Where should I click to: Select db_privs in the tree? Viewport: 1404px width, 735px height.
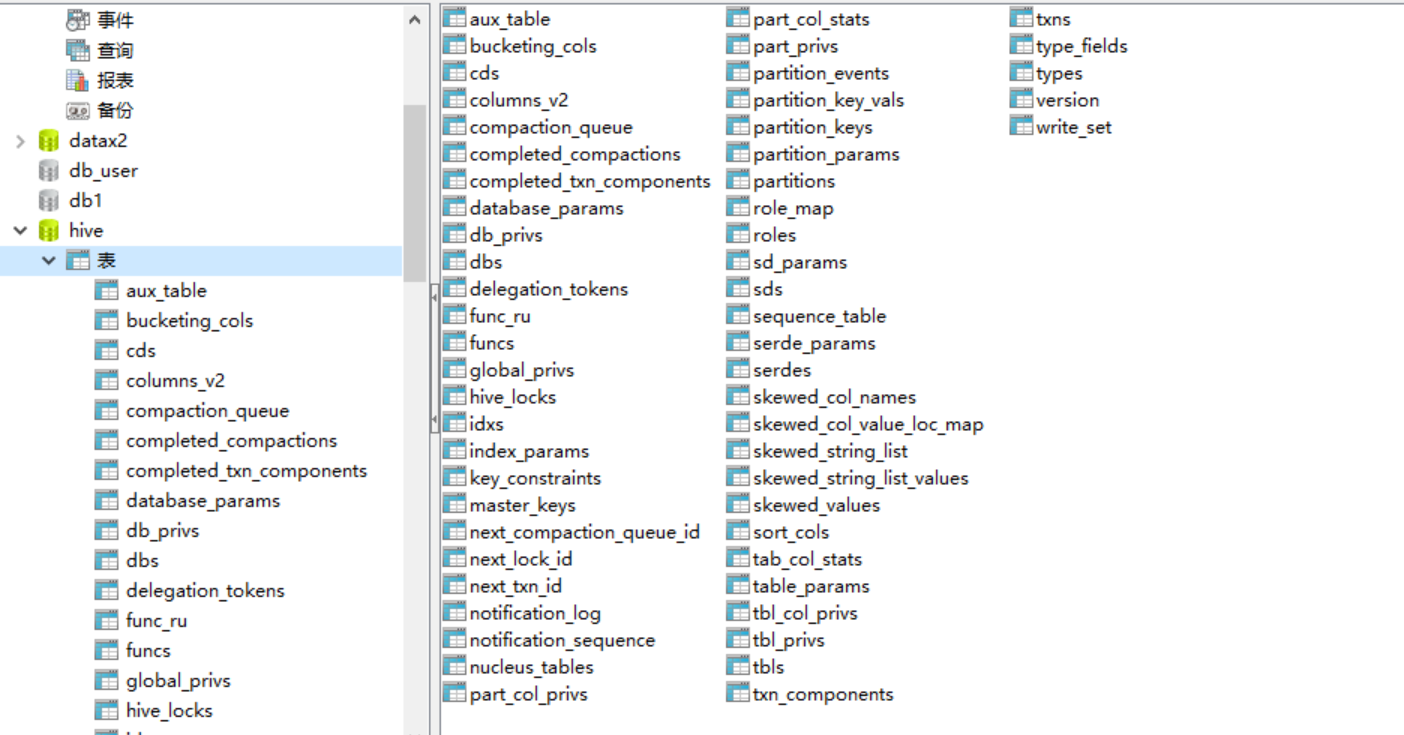click(x=162, y=531)
